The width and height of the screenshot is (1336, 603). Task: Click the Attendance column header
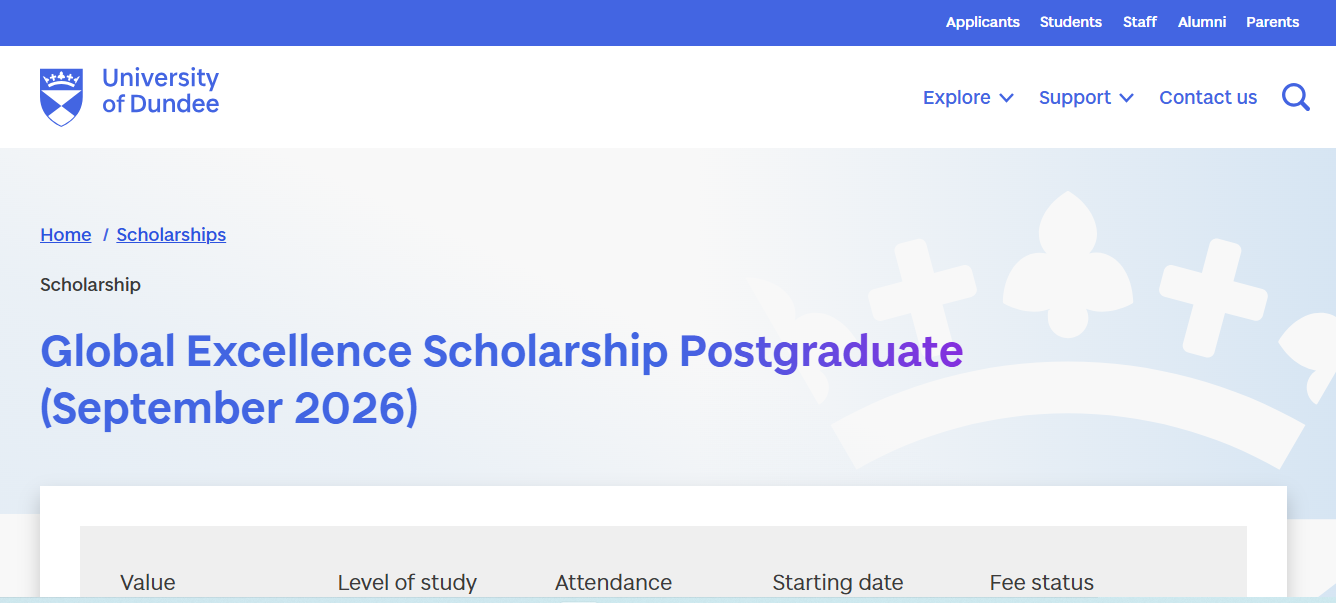(x=613, y=582)
